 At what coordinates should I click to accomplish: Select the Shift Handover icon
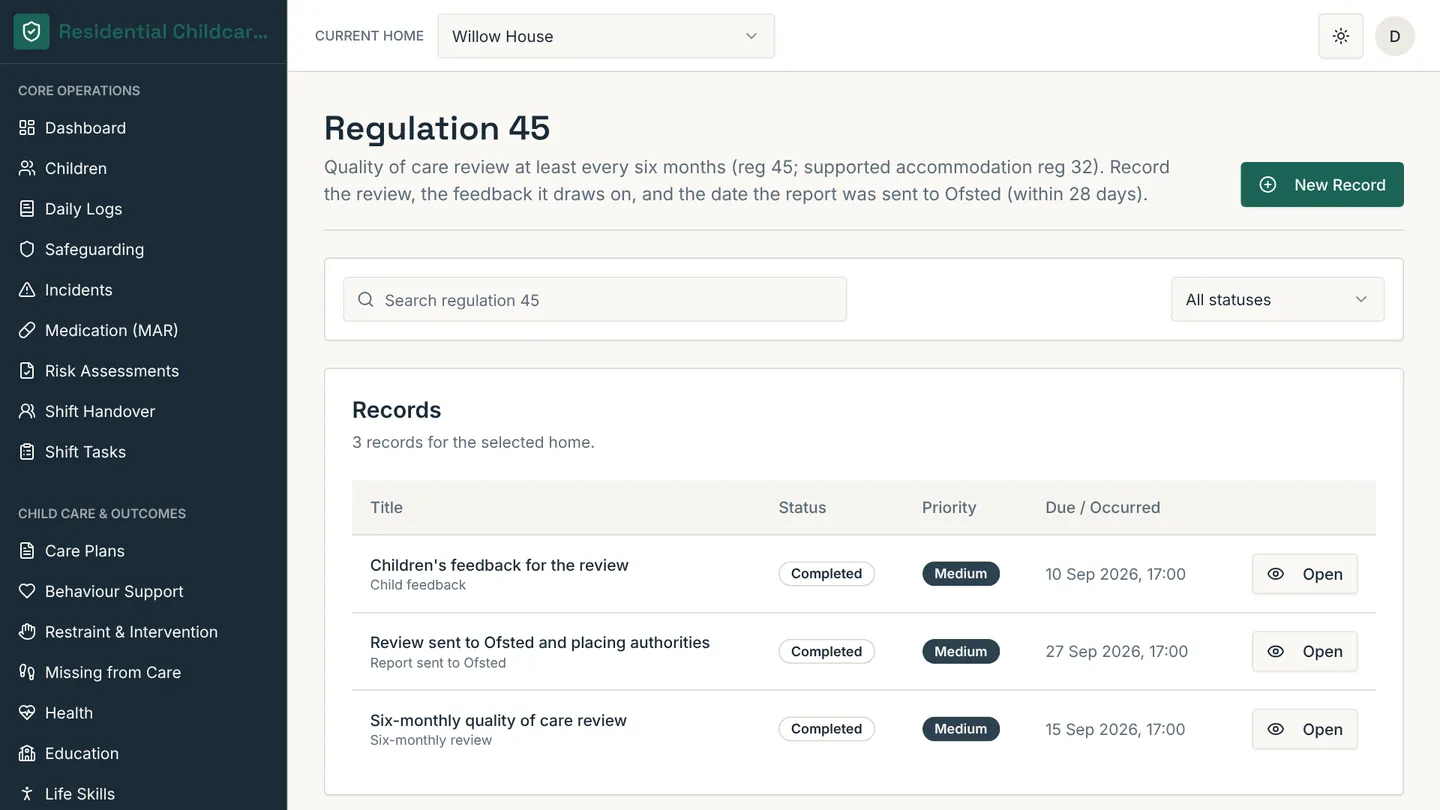[27, 411]
